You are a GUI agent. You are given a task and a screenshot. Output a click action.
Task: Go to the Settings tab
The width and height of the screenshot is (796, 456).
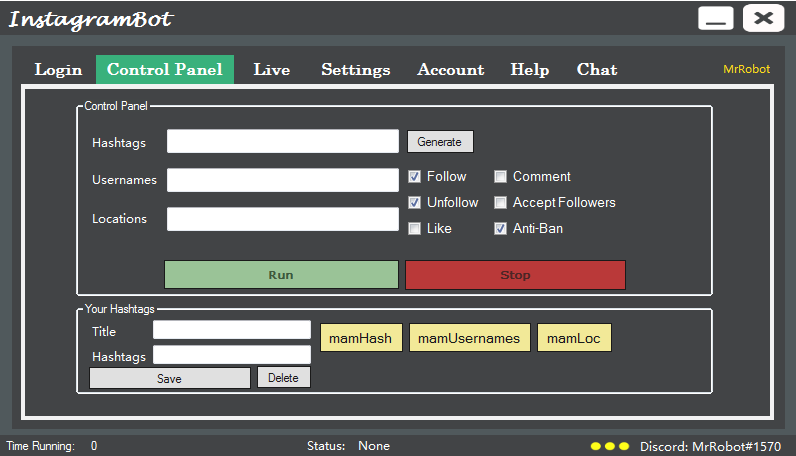pyautogui.click(x=356, y=70)
